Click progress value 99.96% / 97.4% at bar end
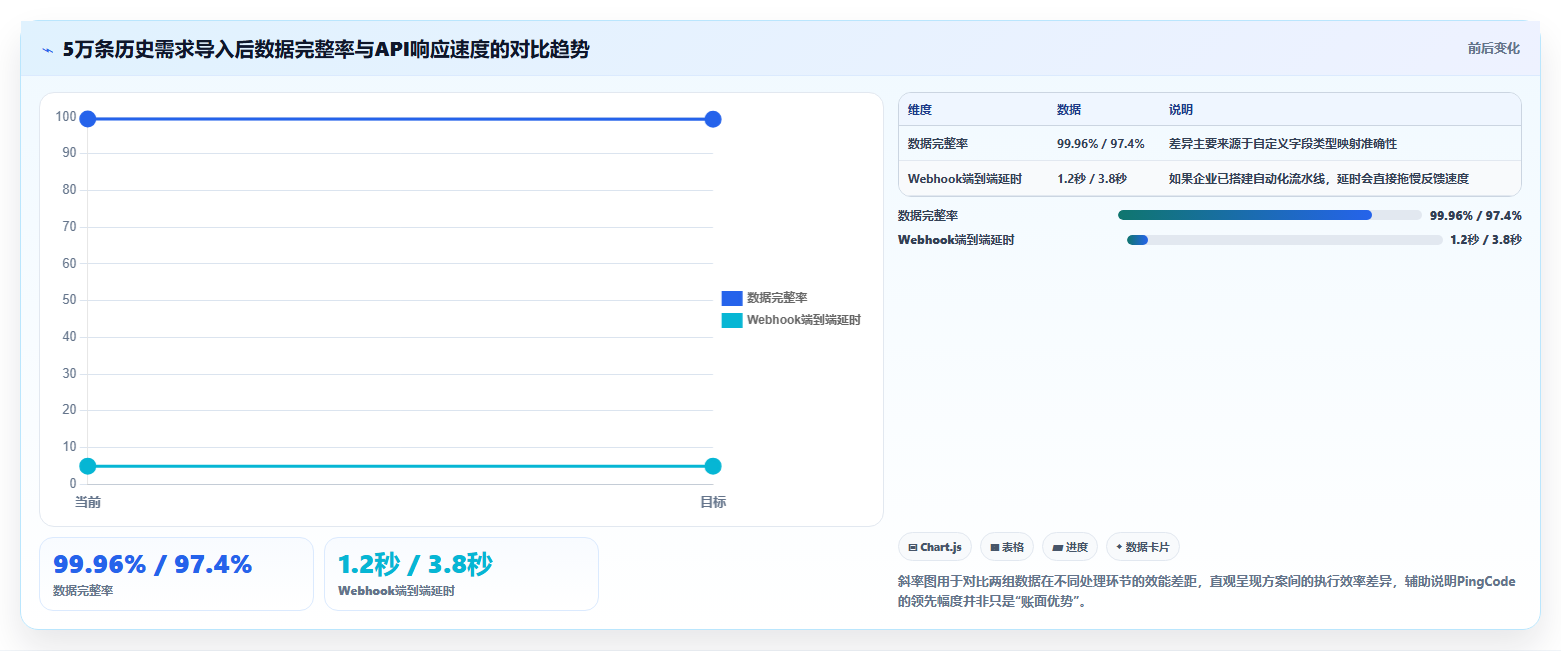 point(1476,215)
